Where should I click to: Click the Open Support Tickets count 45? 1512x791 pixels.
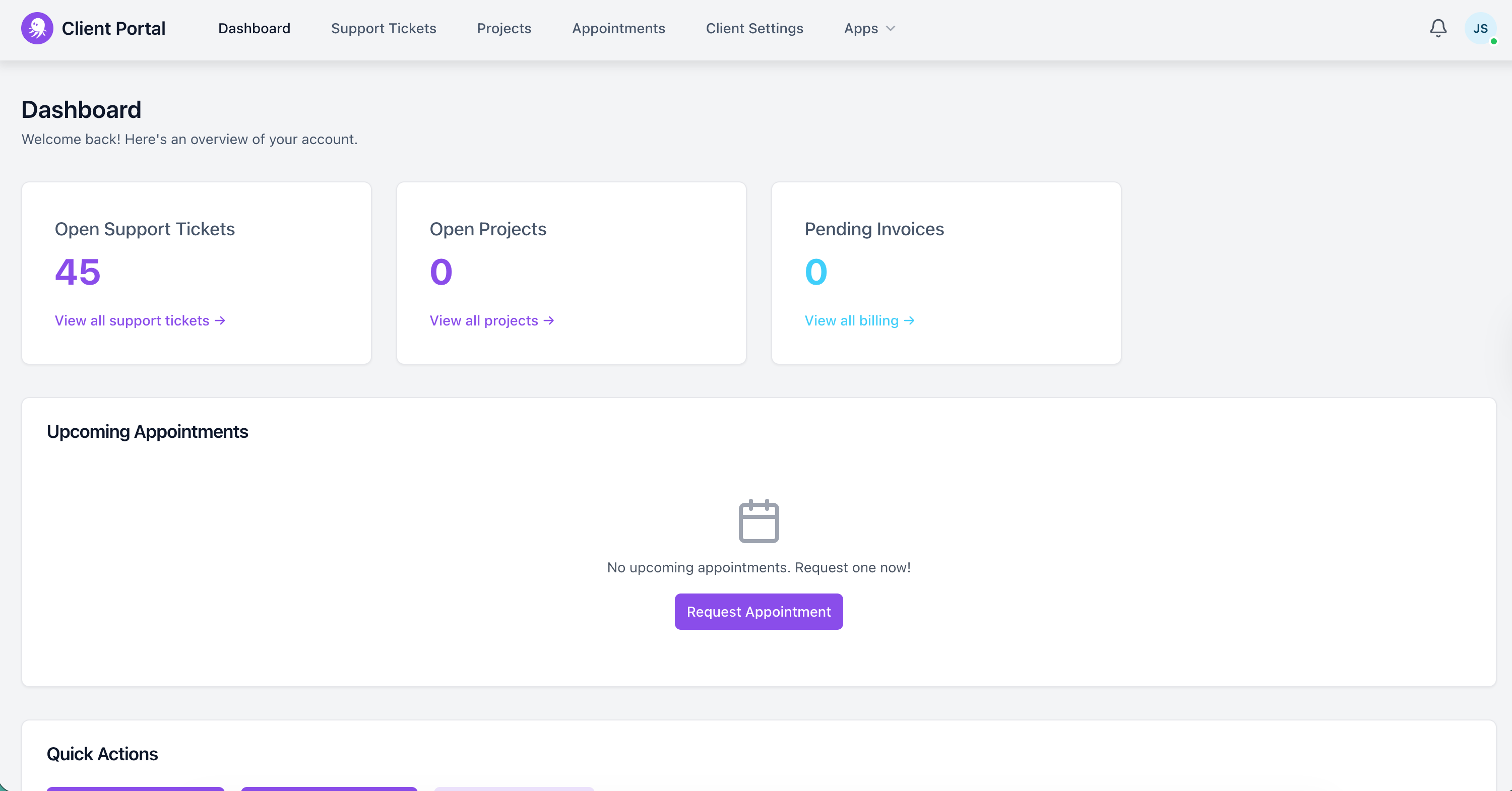pyautogui.click(x=78, y=272)
